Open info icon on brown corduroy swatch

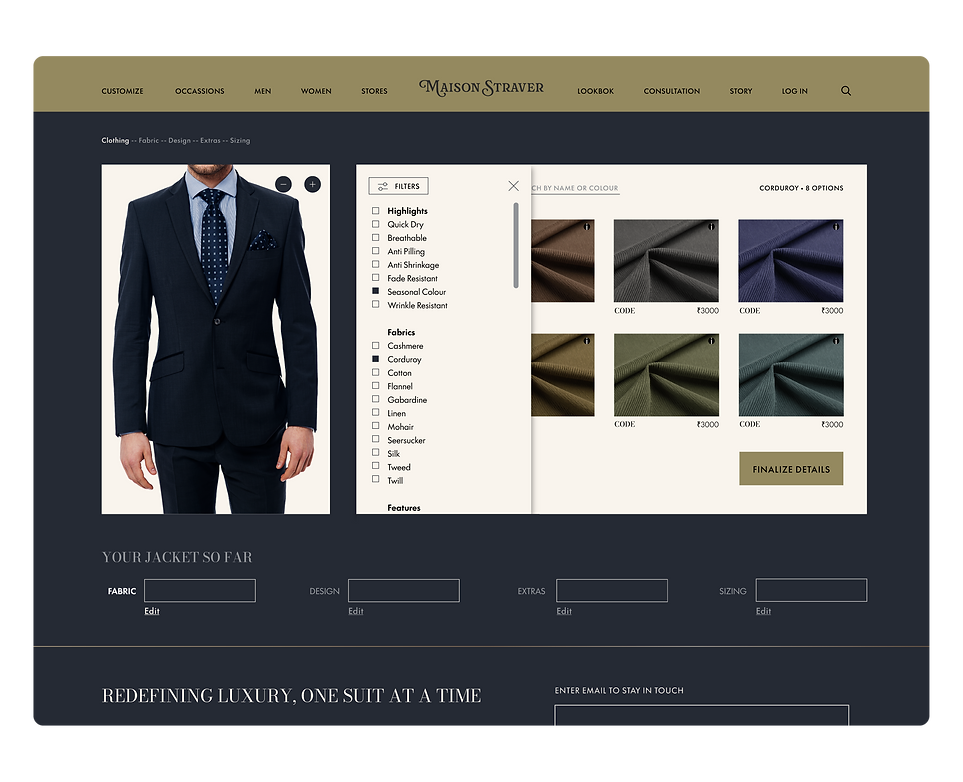(587, 227)
